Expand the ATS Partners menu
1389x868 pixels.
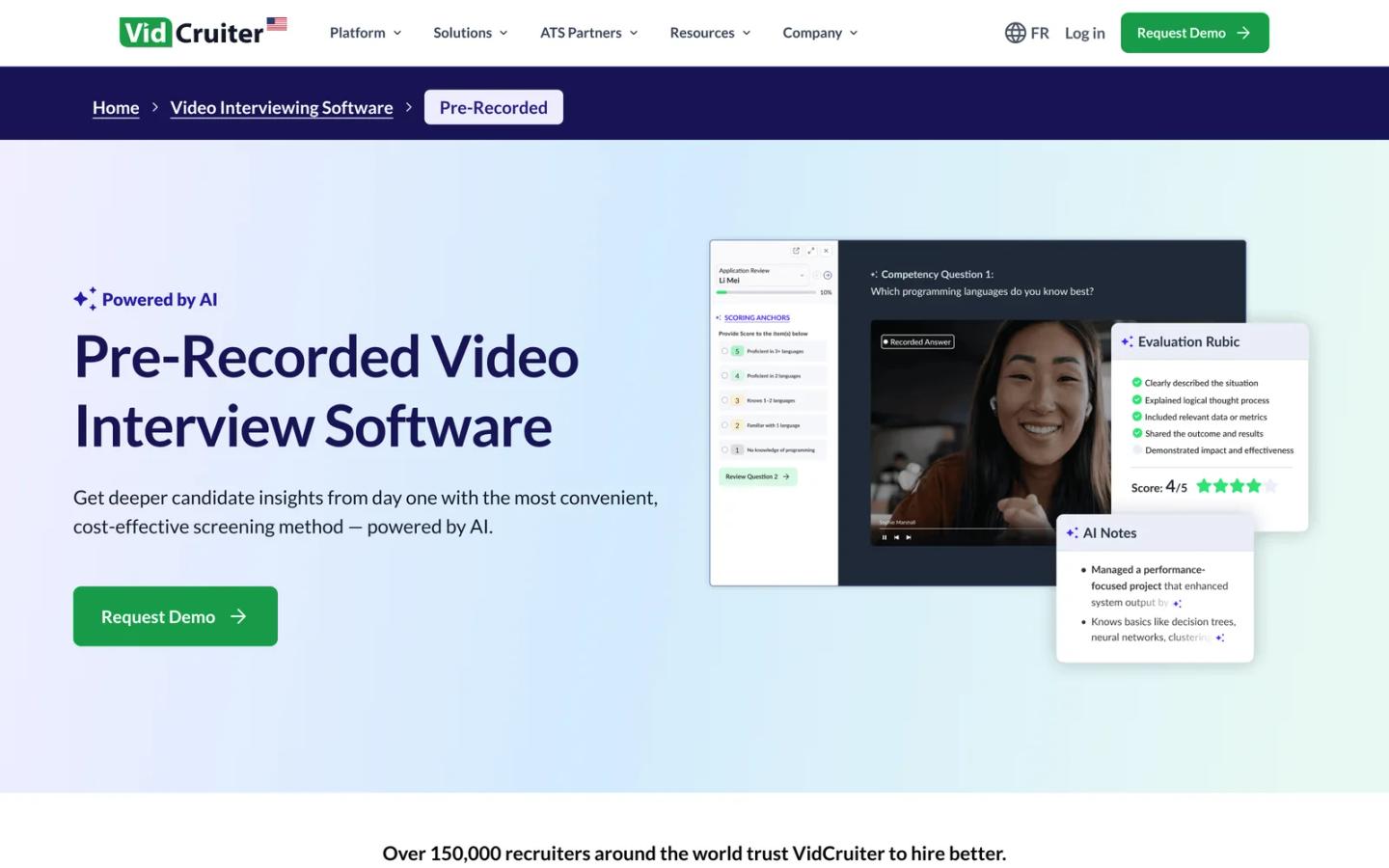click(x=589, y=33)
